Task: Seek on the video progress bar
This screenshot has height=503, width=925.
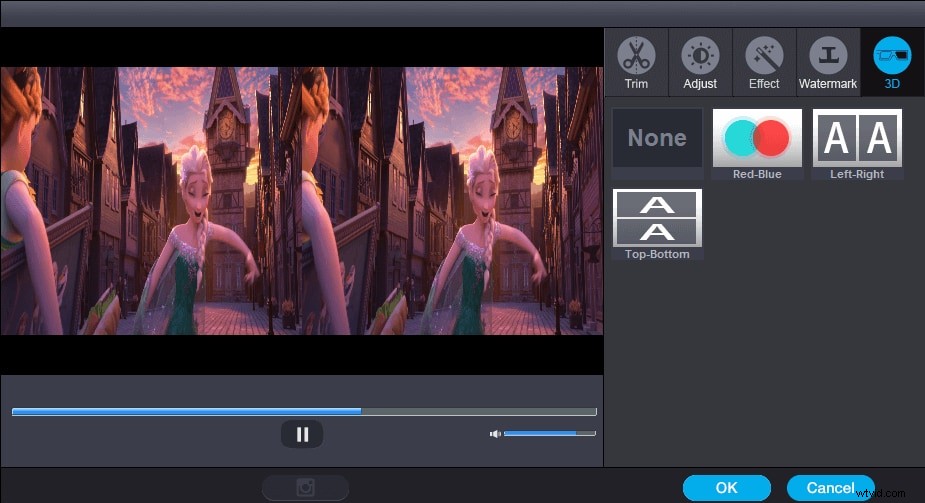Action: (x=304, y=412)
